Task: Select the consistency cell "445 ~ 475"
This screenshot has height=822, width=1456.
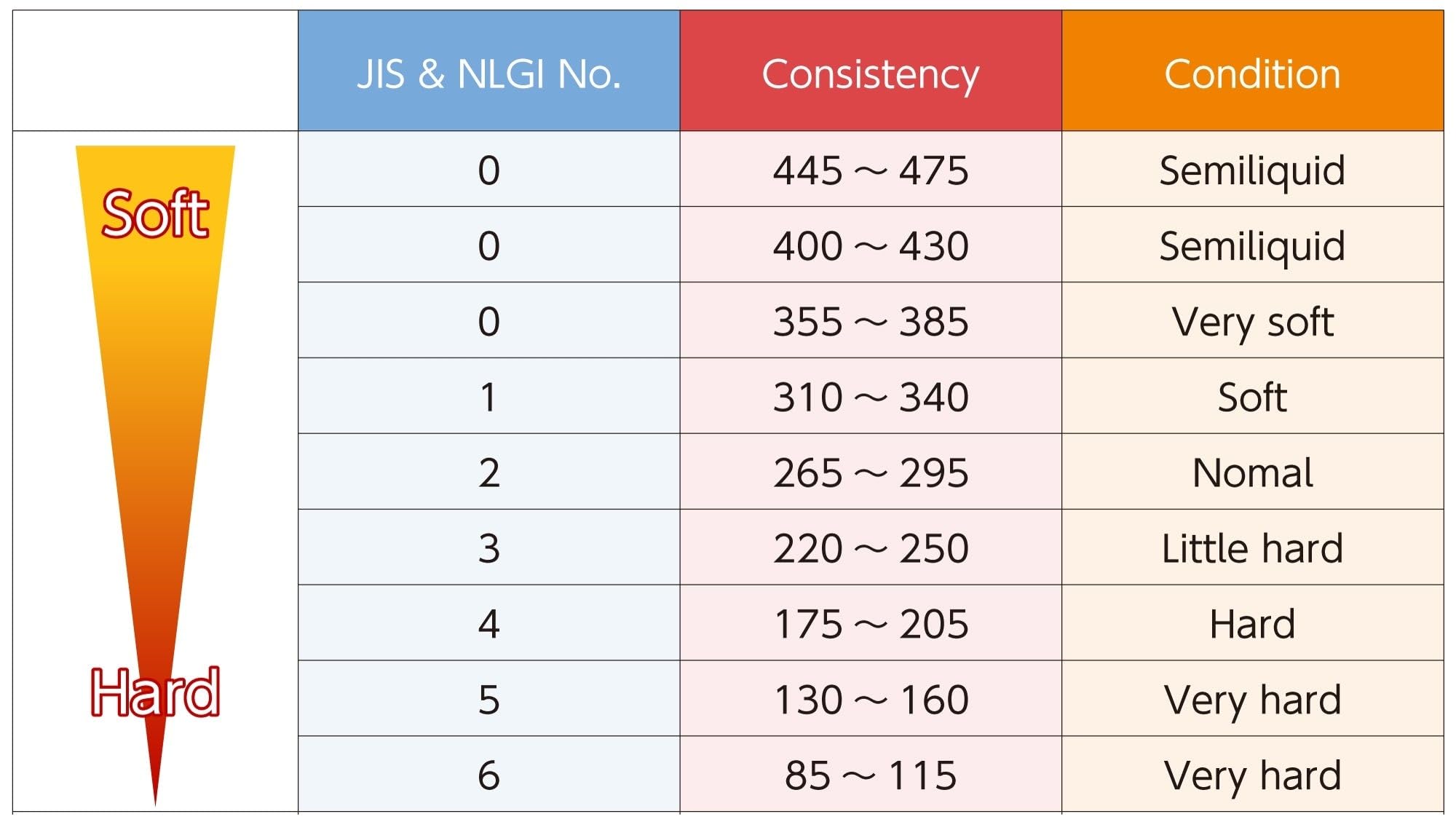Action: [870, 170]
